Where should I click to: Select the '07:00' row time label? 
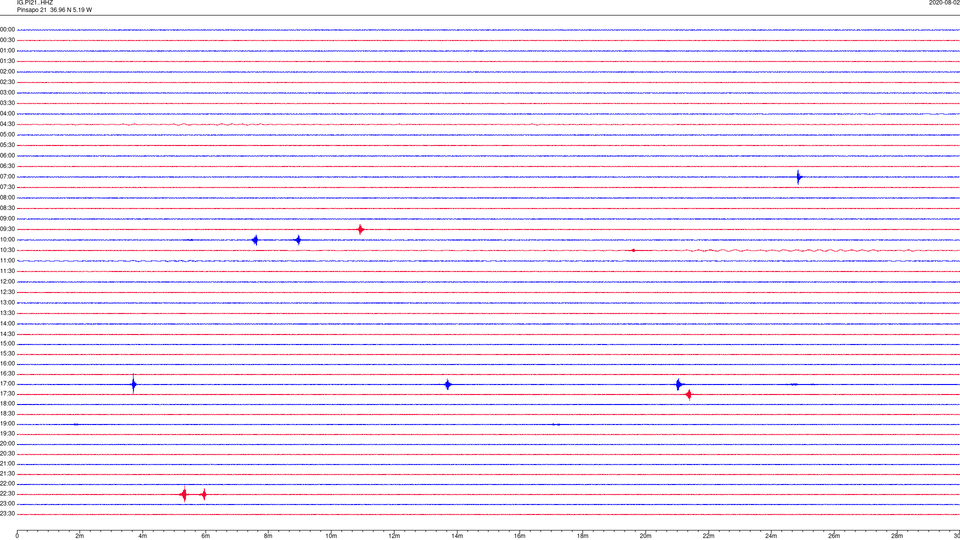(7, 177)
